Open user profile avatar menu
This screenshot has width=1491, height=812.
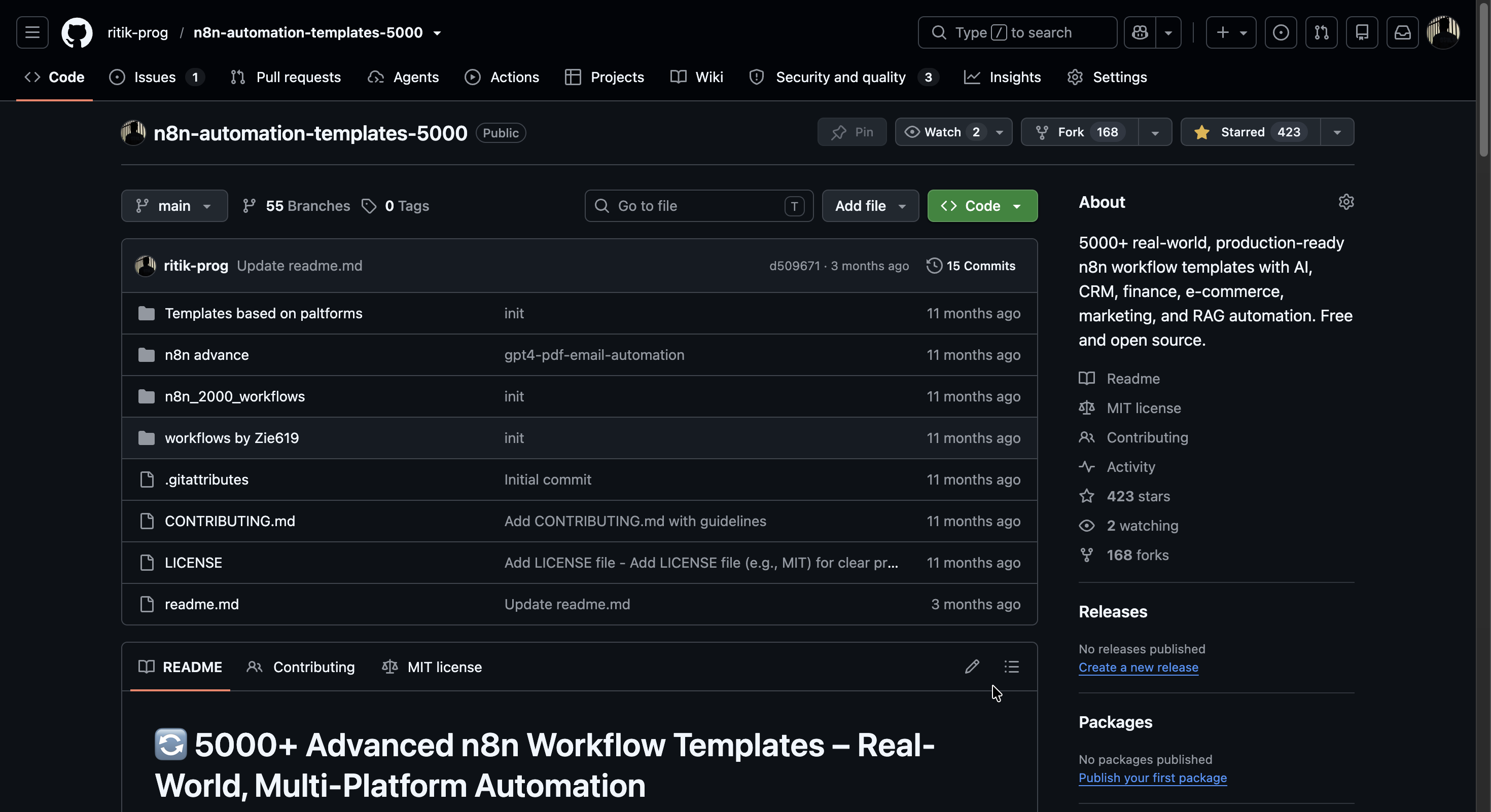1443,32
